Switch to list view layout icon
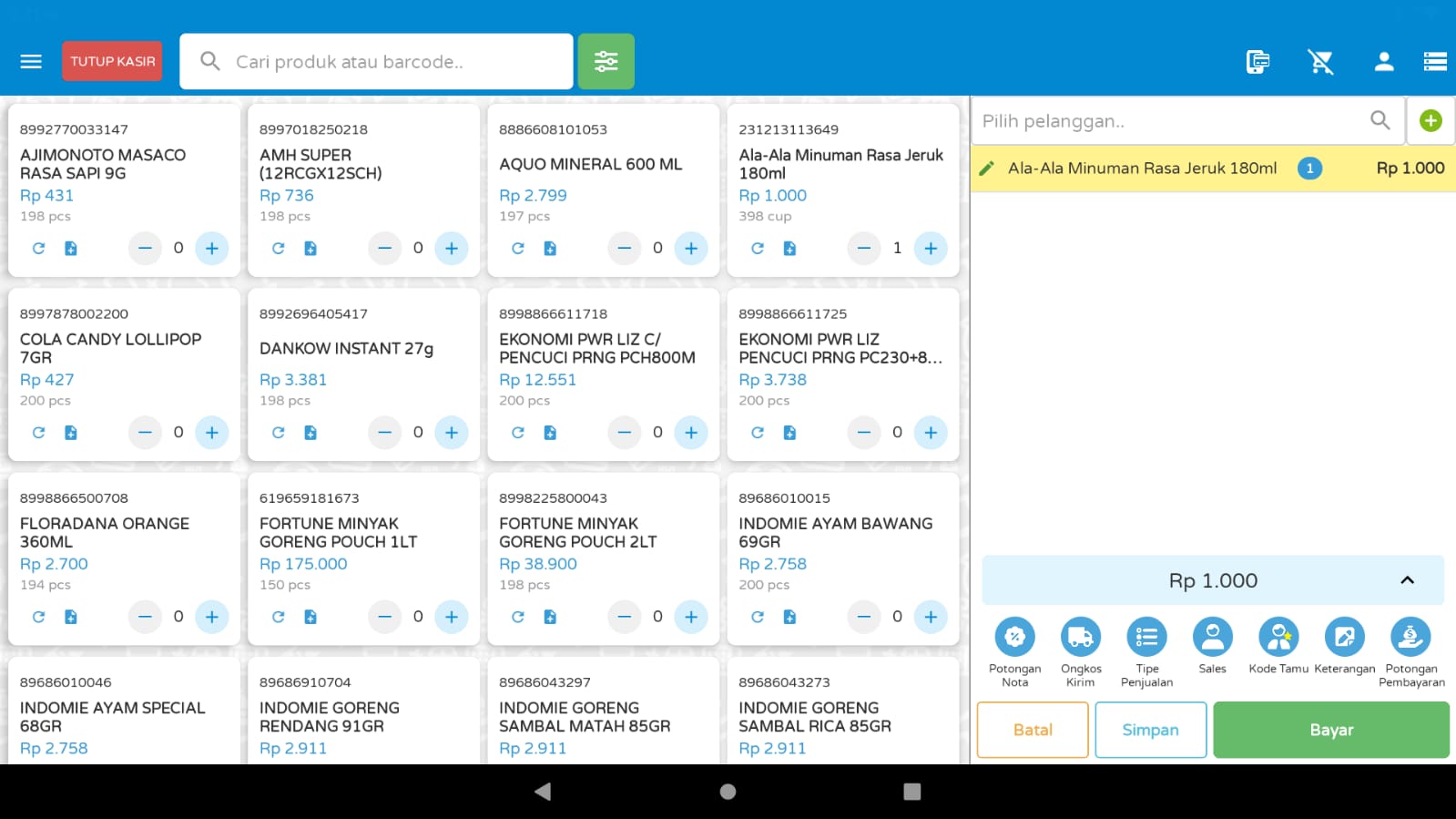 (1435, 61)
